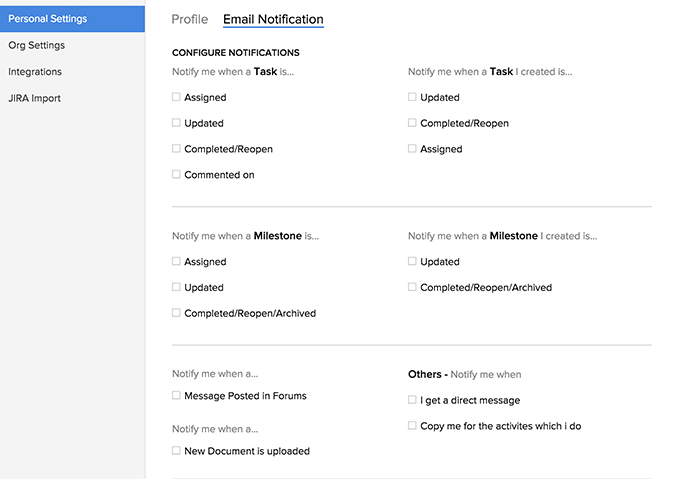Toggle Task Completed/Reopen notification
This screenshot has width=680, height=479.
click(176, 149)
